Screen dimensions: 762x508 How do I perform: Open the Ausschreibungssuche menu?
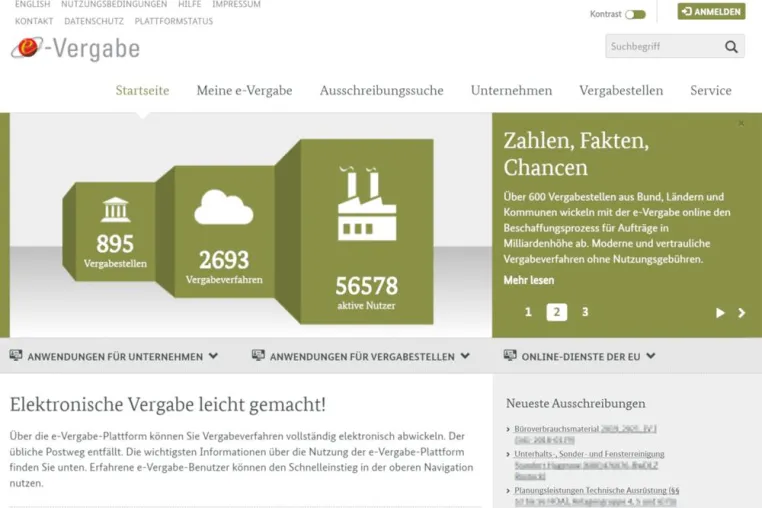[381, 90]
